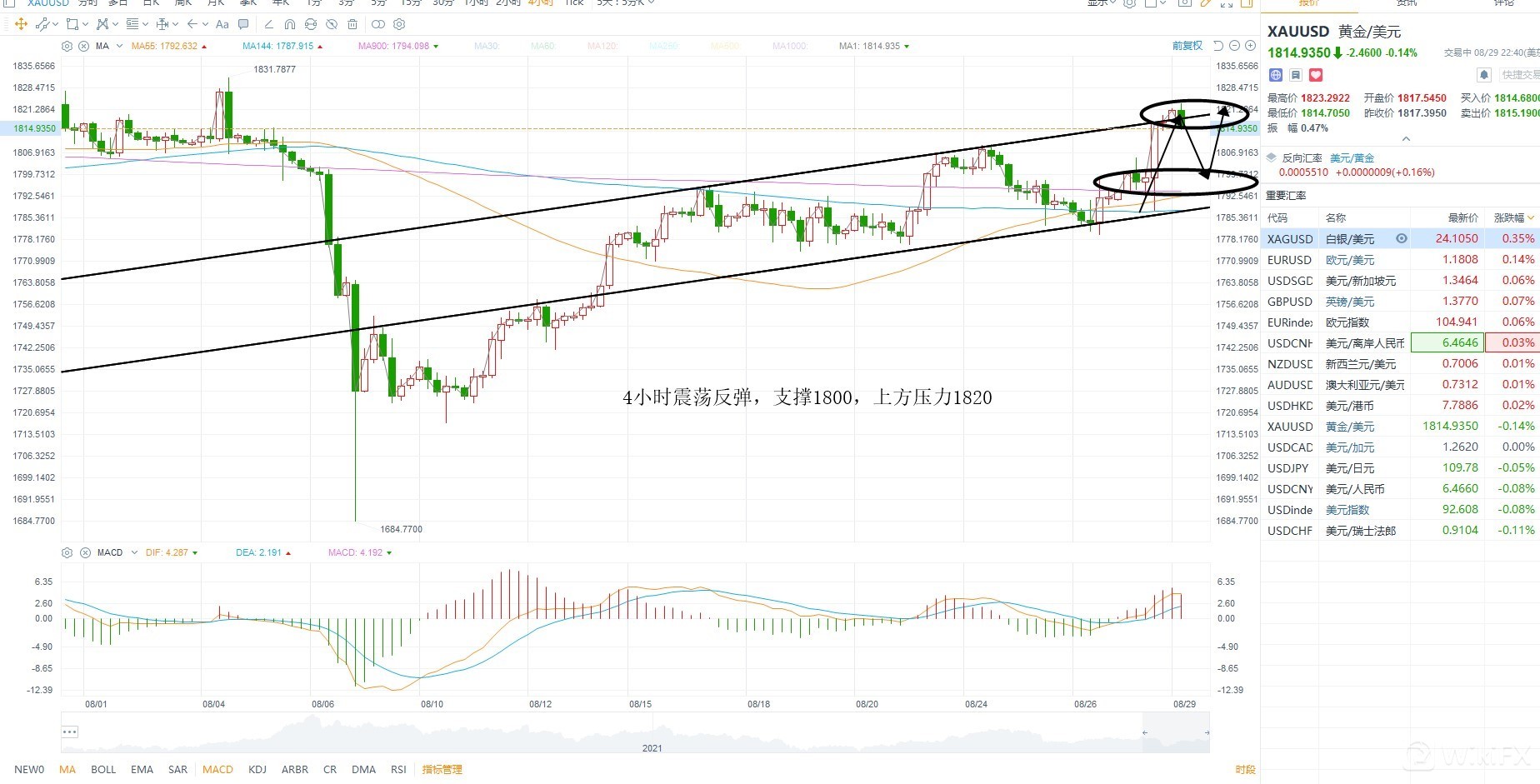Zoom in the chart
Image resolution: width=1540 pixels, height=784 pixels.
point(1250,46)
